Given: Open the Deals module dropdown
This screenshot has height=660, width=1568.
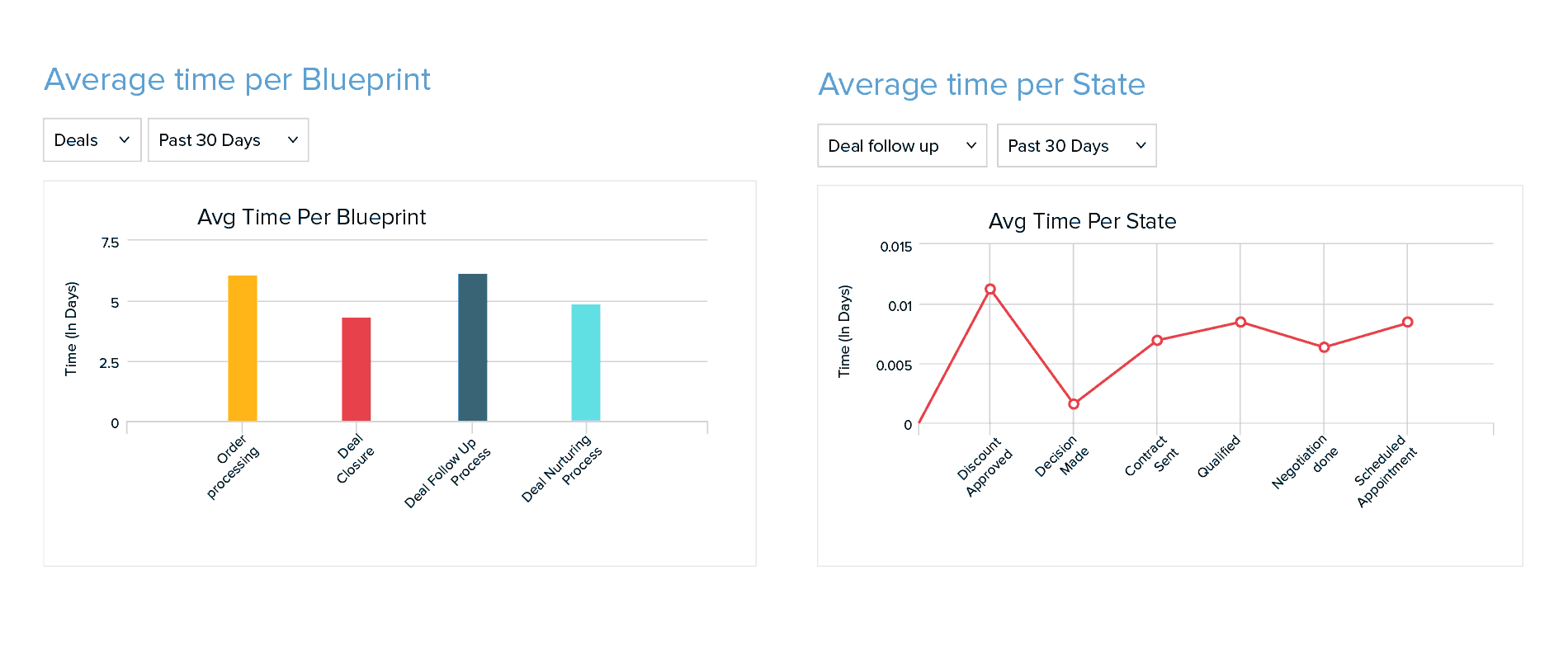Looking at the screenshot, I should coord(92,140).
